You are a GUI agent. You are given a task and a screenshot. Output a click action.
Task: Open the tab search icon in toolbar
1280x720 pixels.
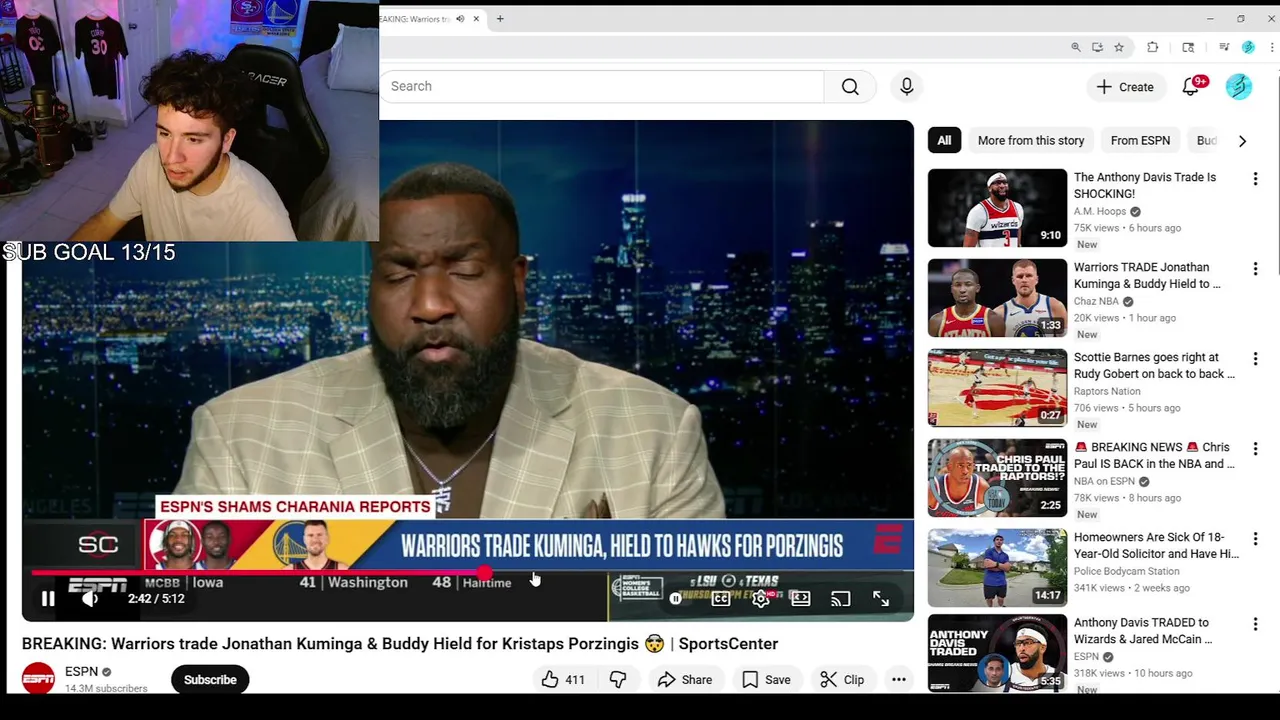[x=1188, y=47]
